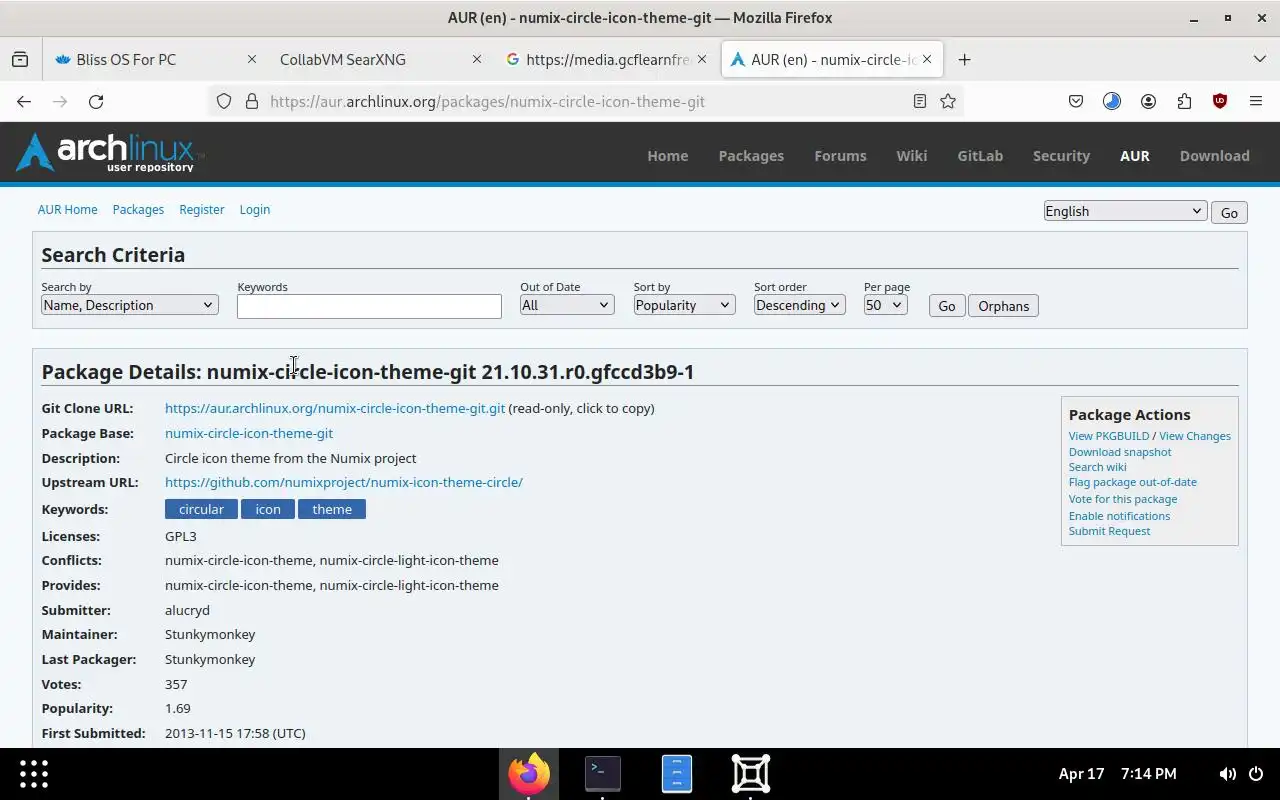Open View PKGBUILD link
The height and width of the screenshot is (800, 1280).
(x=1109, y=436)
